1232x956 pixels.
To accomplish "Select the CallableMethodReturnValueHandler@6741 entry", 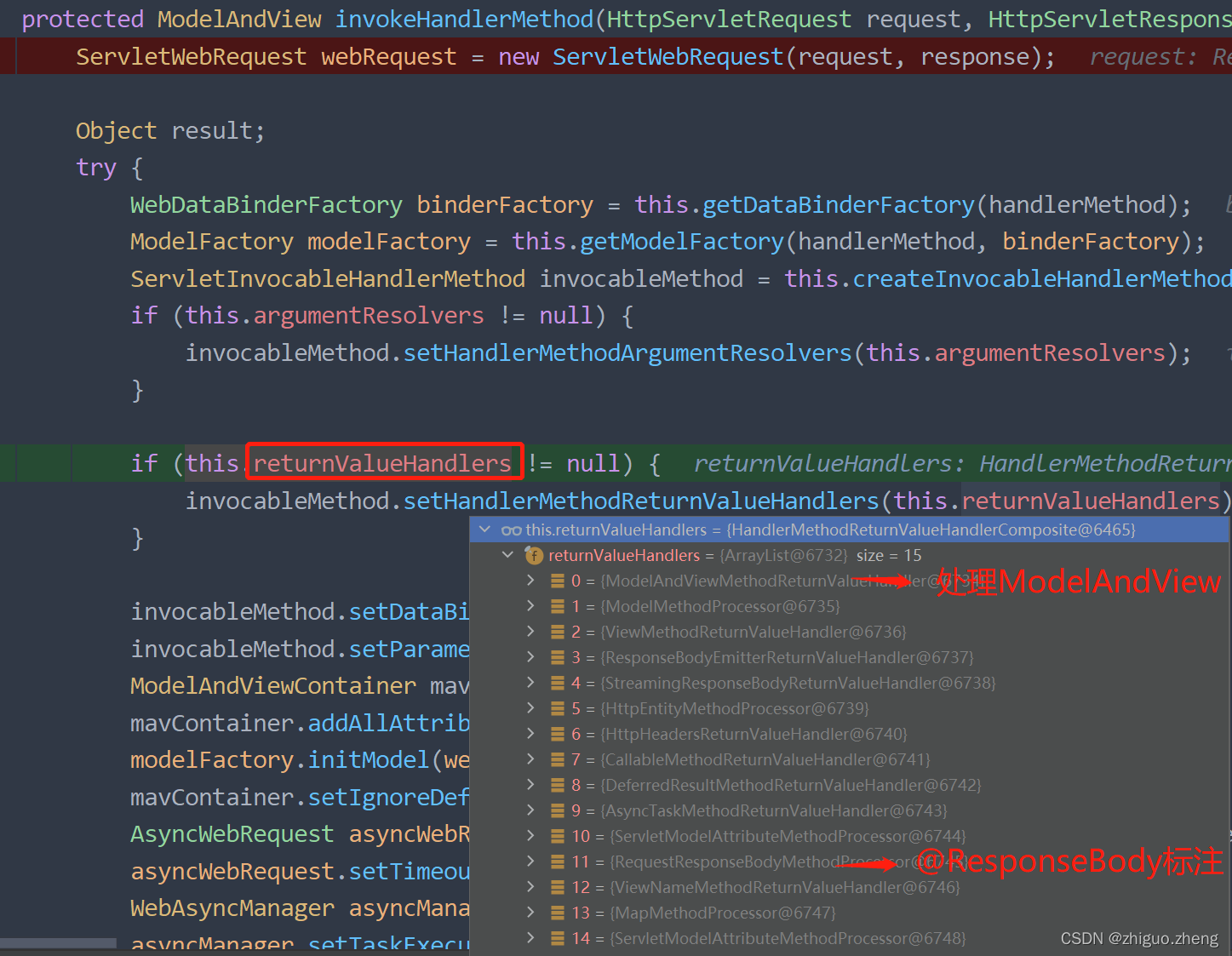I will (x=849, y=759).
